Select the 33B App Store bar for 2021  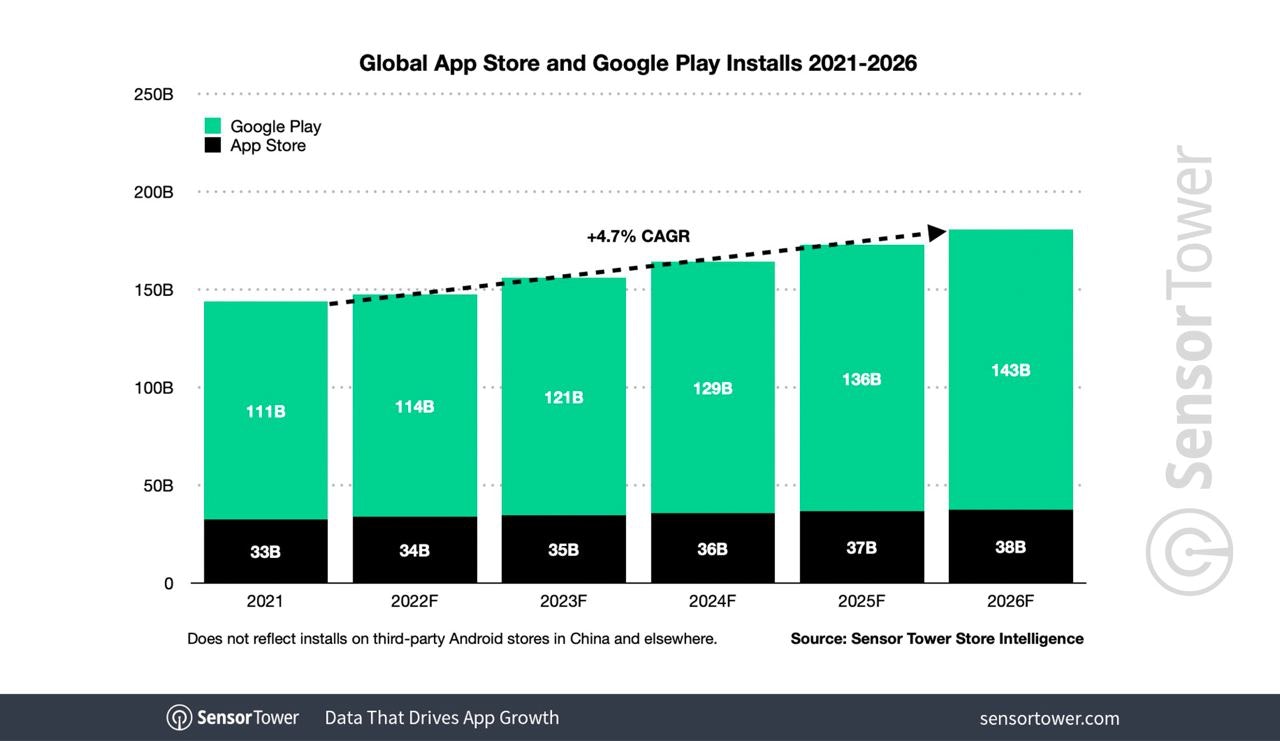coord(266,551)
